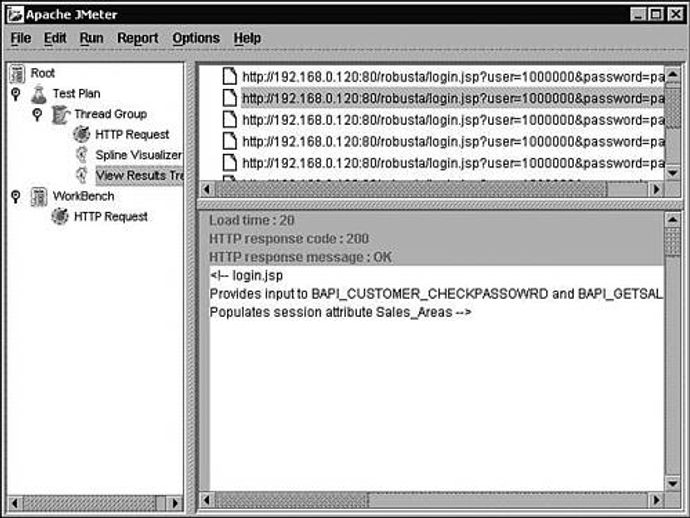Click response pane scroll down arrow
The height and width of the screenshot is (518, 690).
click(x=673, y=483)
